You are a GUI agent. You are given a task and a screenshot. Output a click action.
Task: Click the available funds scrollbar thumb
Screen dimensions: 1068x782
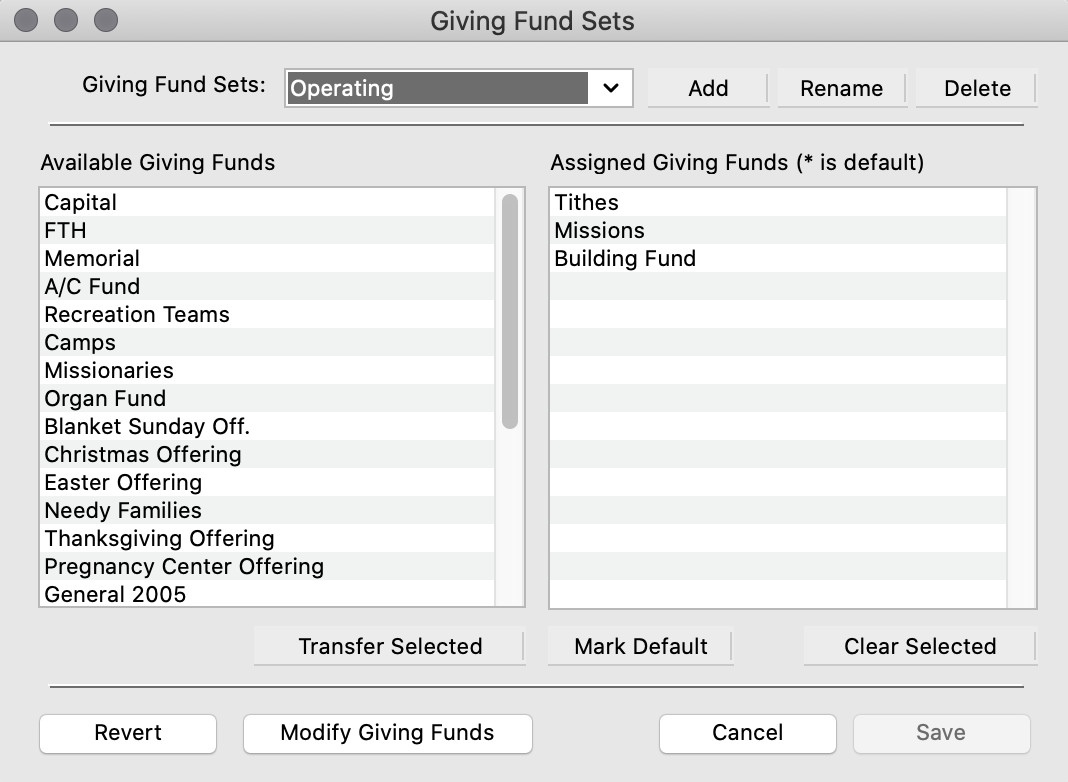(x=509, y=311)
